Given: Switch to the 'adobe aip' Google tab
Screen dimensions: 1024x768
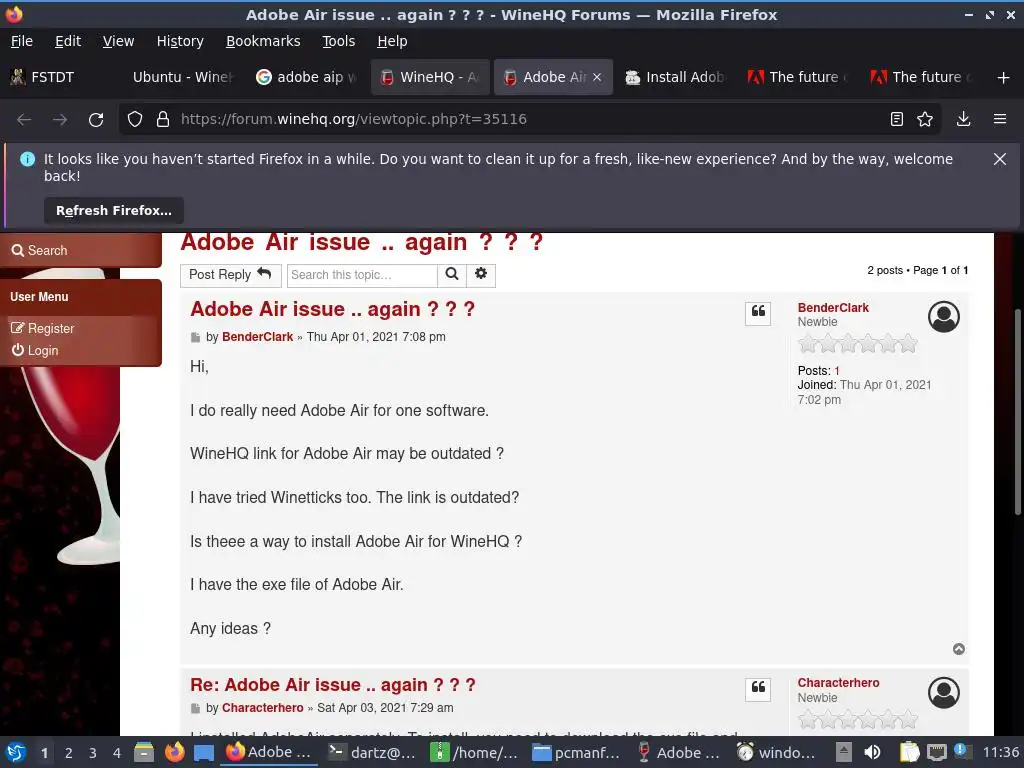Looking at the screenshot, I should (307, 77).
